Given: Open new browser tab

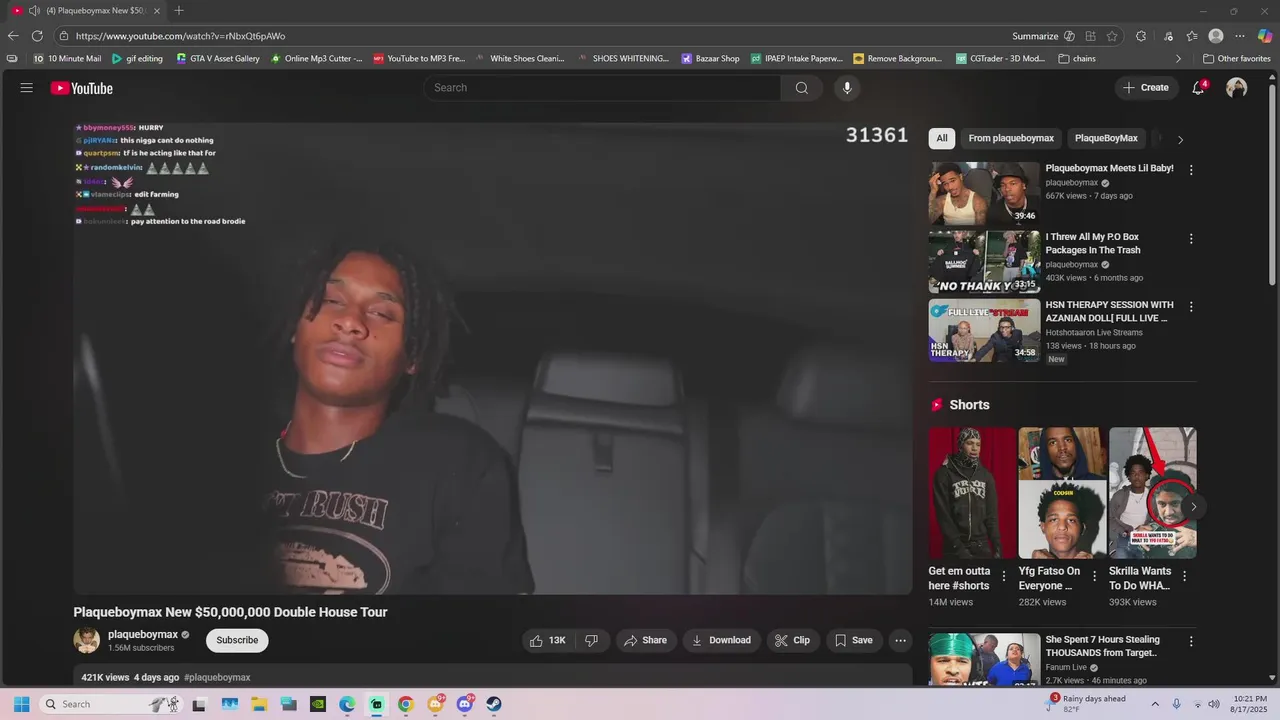Looking at the screenshot, I should [x=179, y=11].
